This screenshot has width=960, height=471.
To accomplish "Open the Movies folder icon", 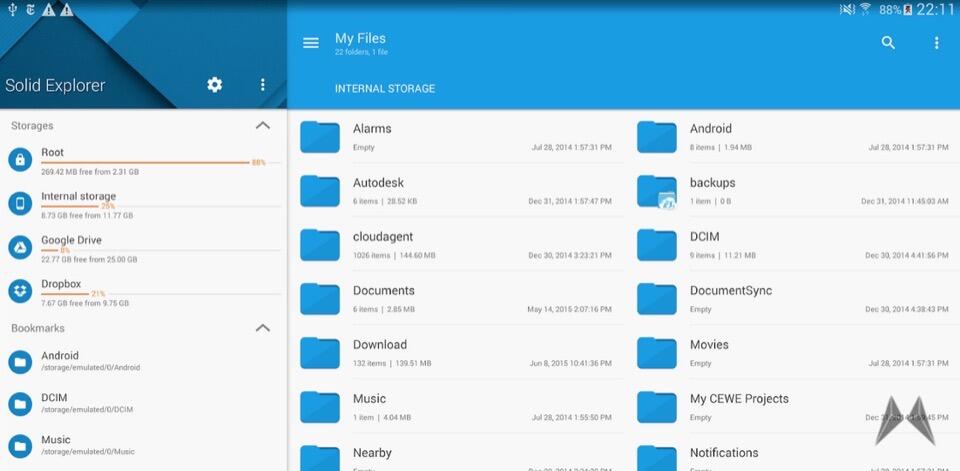I will click(656, 353).
